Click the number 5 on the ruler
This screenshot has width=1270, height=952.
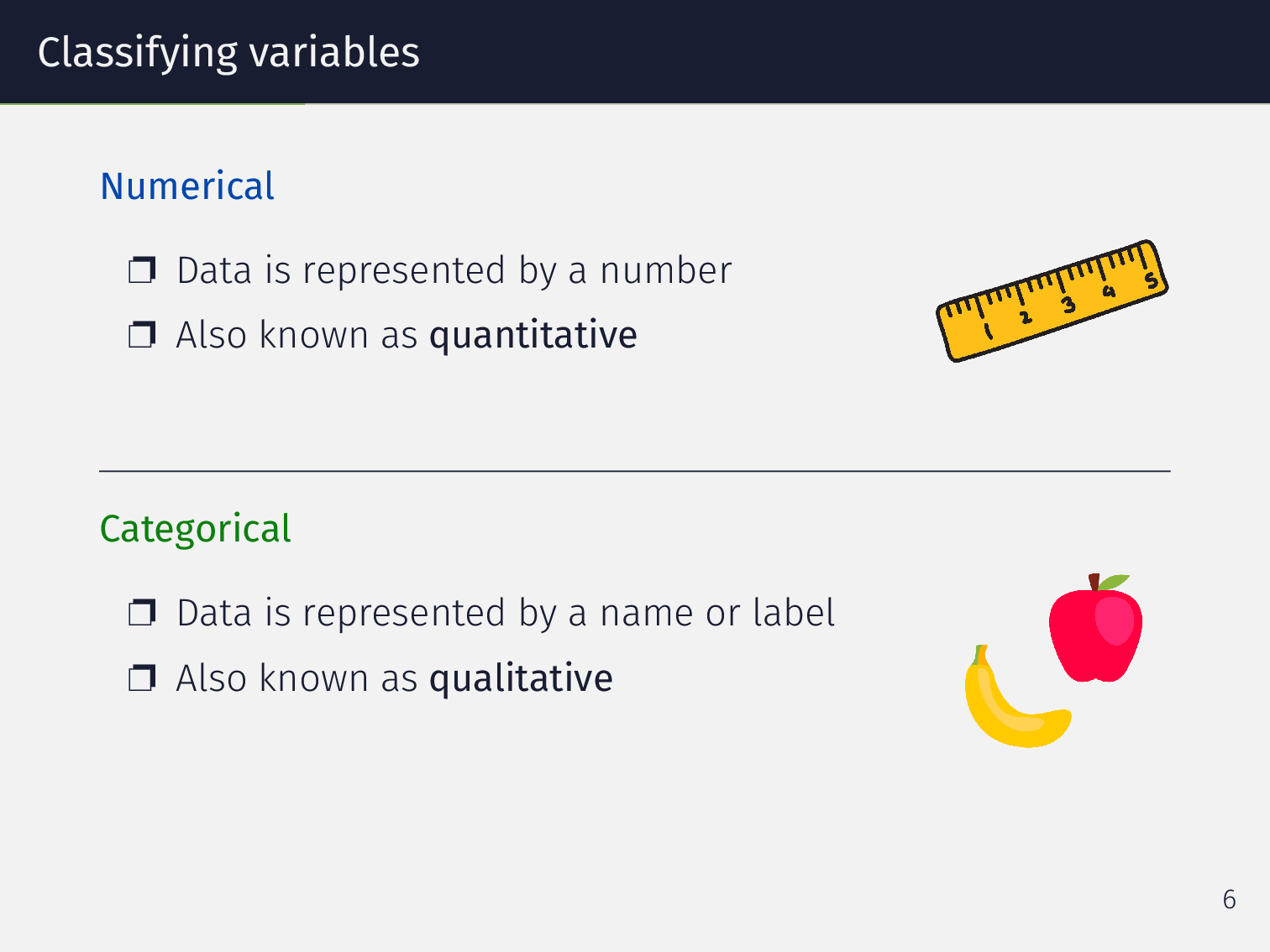tap(1152, 281)
